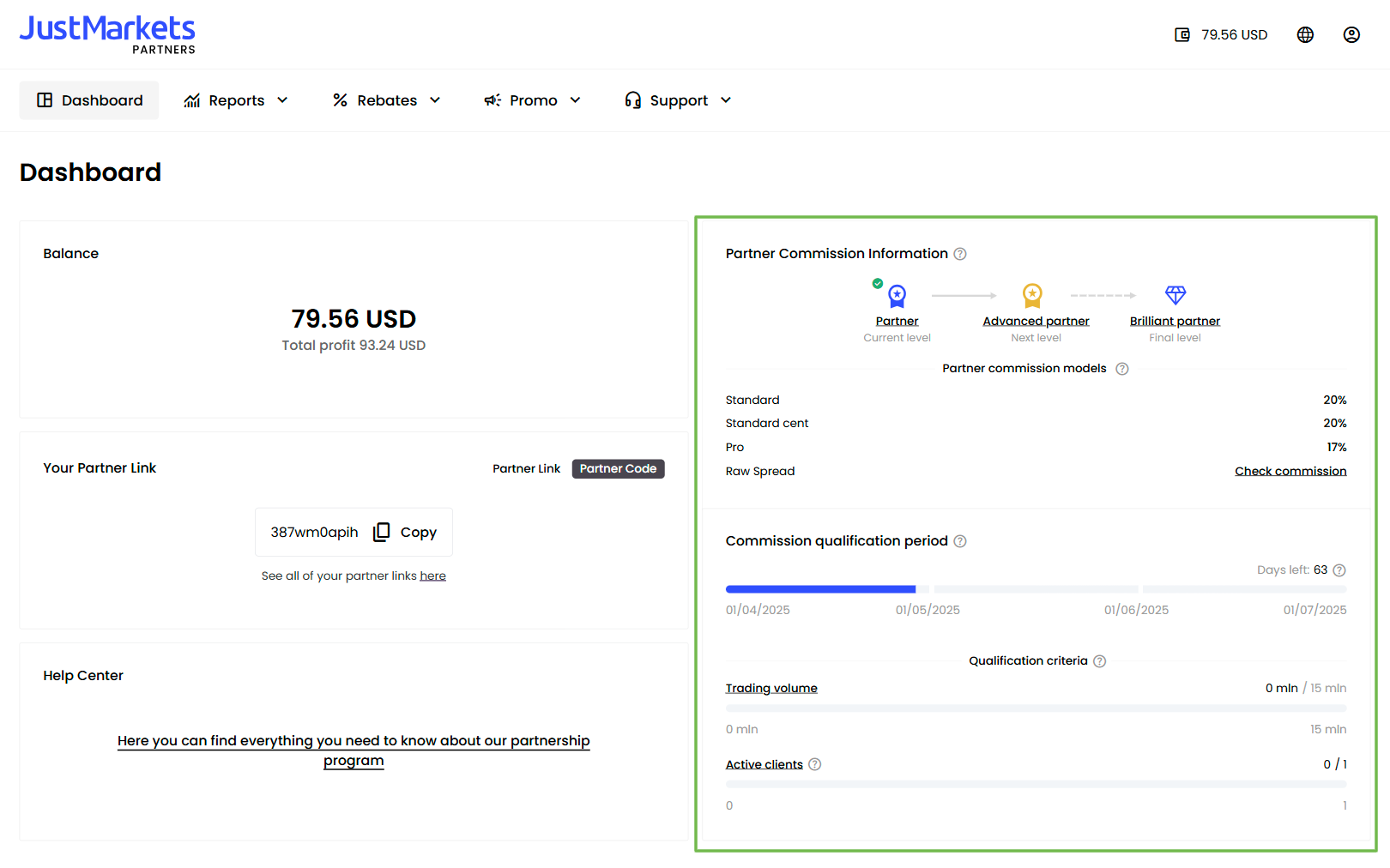Open help icon next to Days left
Screen dimensions: 1390x868
coord(1339,570)
